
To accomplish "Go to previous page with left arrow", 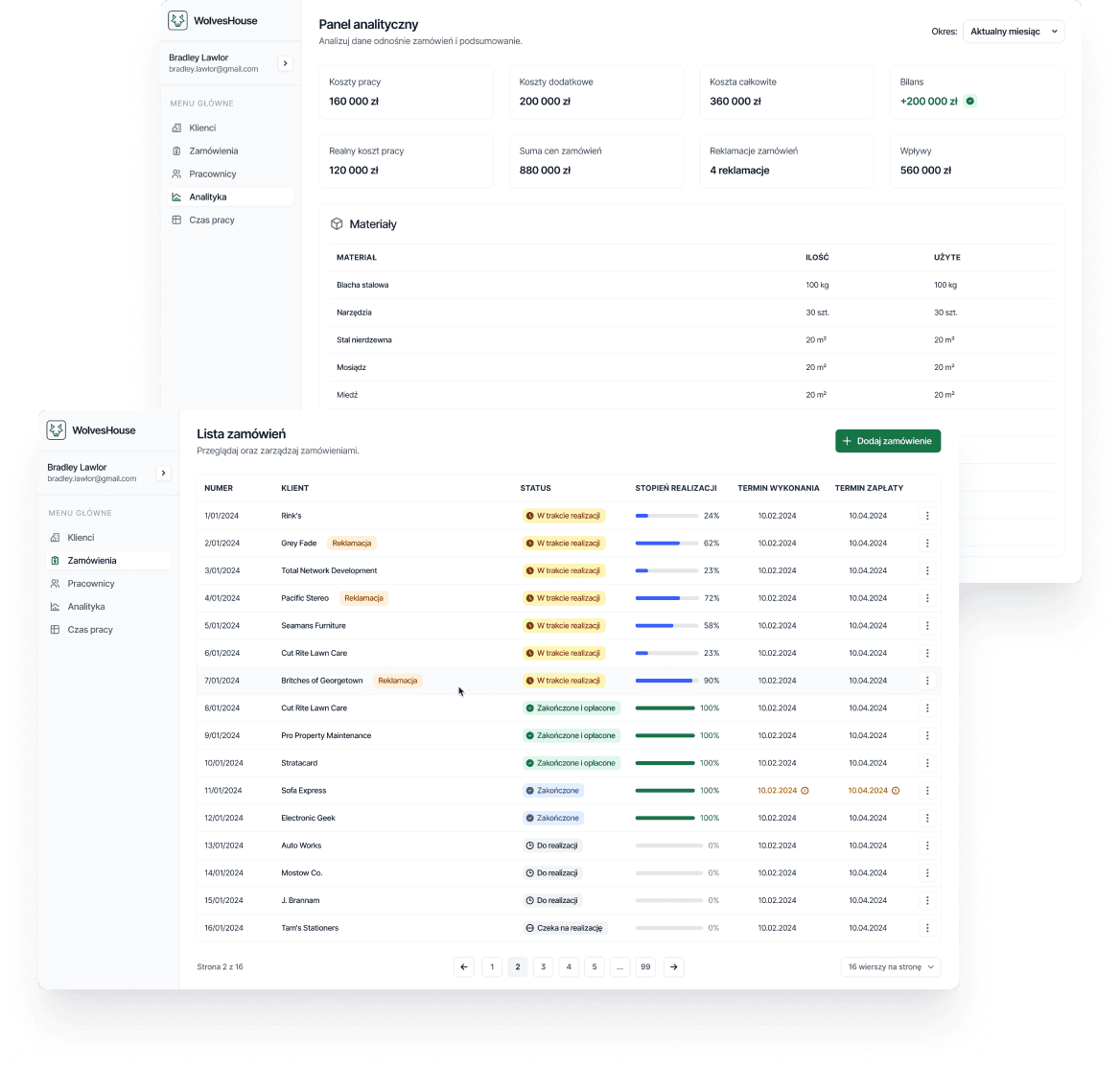I will pyautogui.click(x=464, y=966).
